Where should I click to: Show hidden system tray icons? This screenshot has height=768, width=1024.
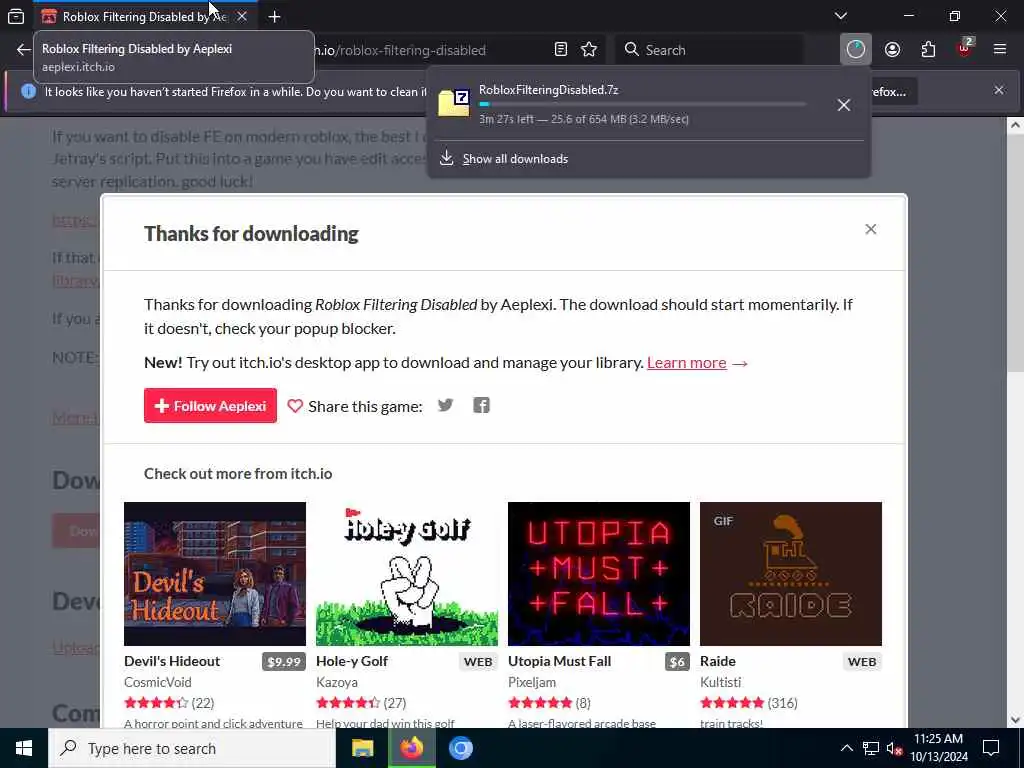846,748
